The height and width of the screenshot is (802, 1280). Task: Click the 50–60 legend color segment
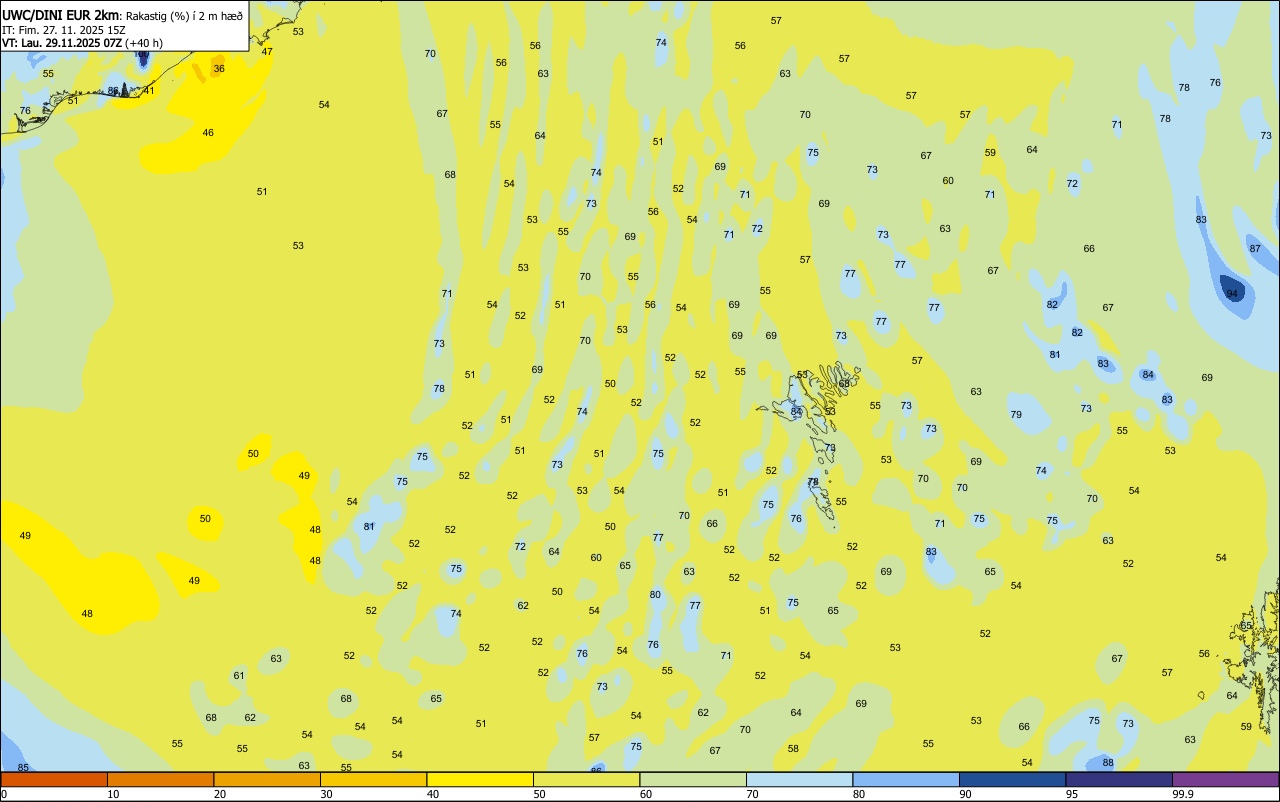click(x=586, y=779)
